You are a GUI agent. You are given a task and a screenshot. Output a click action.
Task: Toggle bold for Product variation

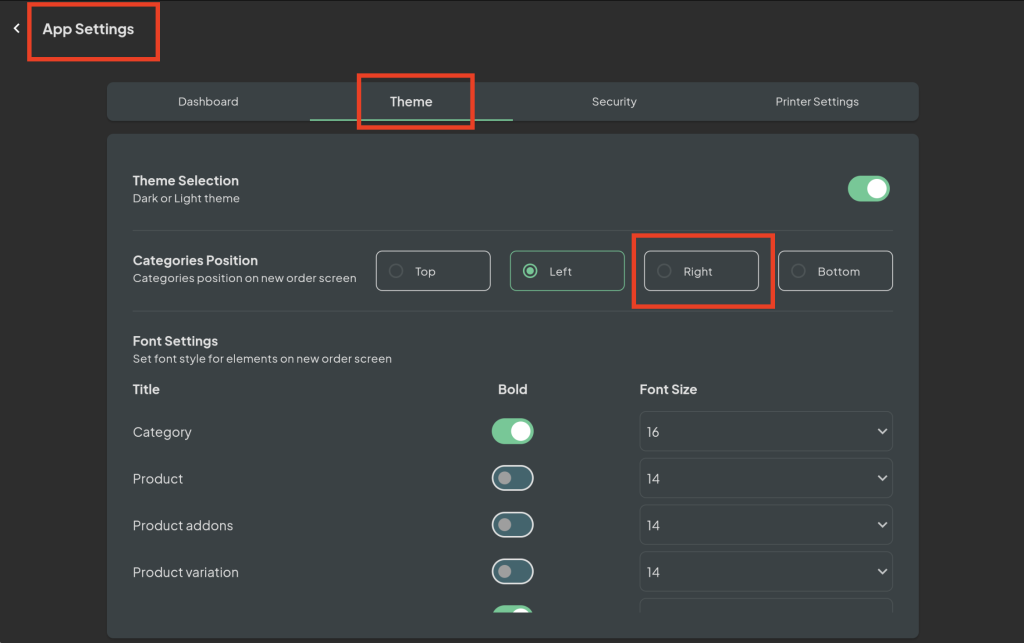tap(512, 571)
